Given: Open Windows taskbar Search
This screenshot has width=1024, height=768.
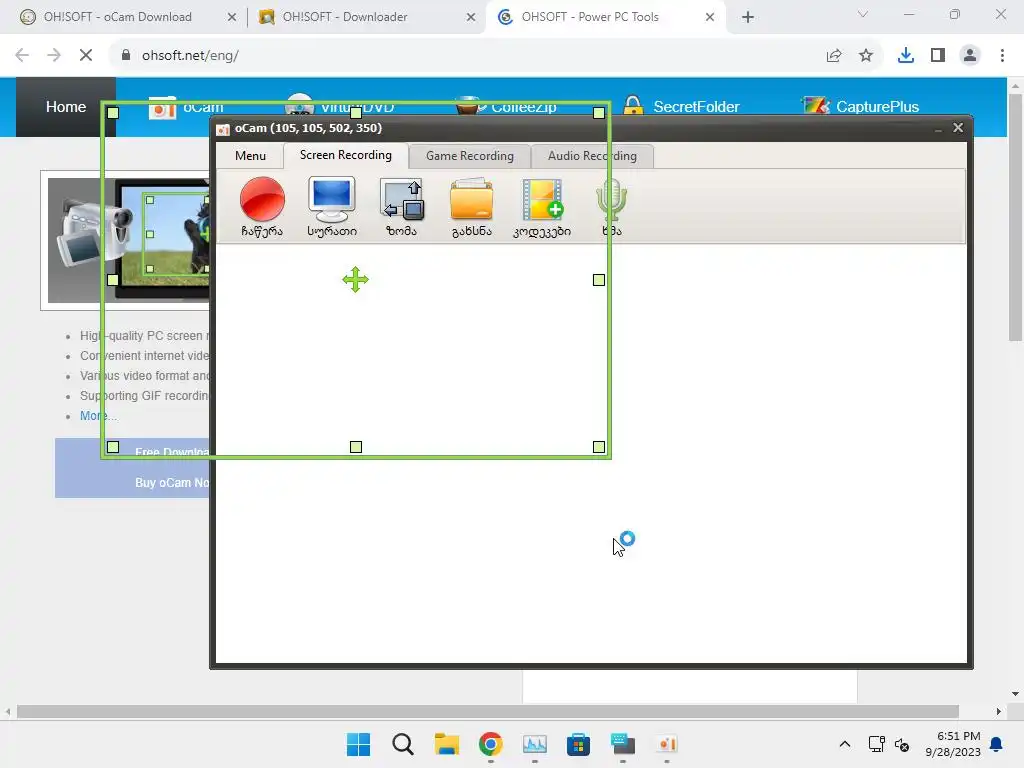Looking at the screenshot, I should click(403, 744).
